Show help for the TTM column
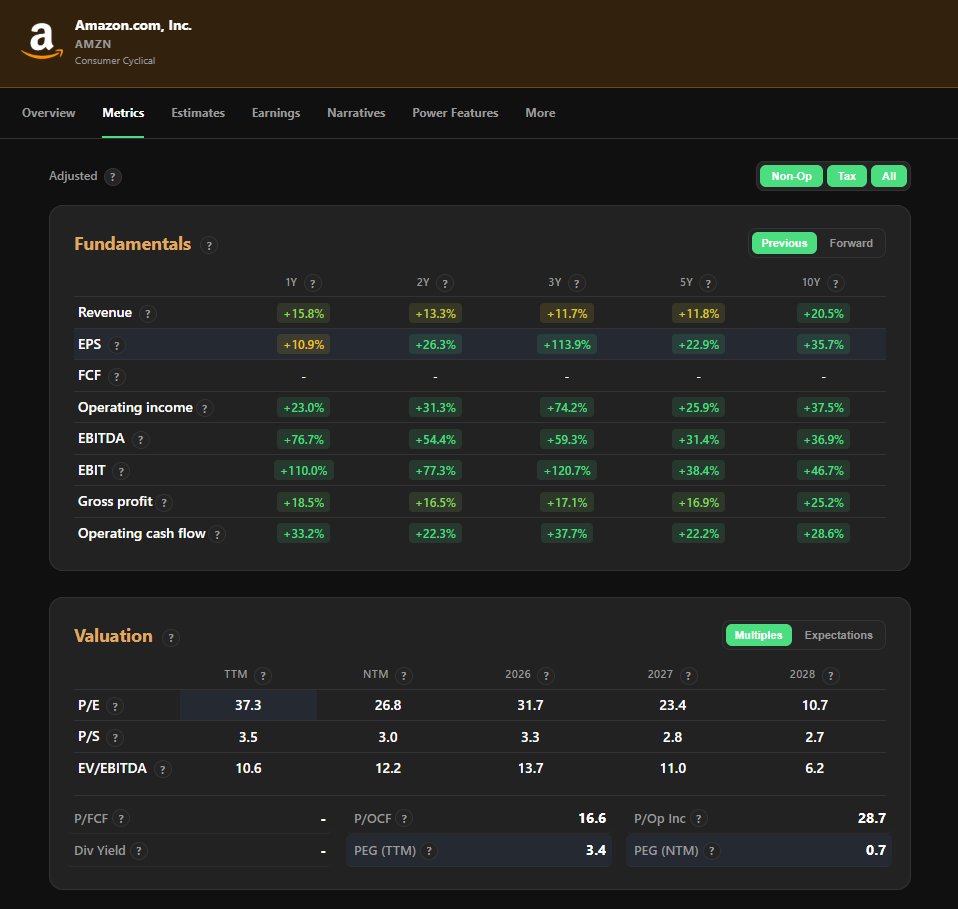The width and height of the screenshot is (958, 909). click(263, 676)
